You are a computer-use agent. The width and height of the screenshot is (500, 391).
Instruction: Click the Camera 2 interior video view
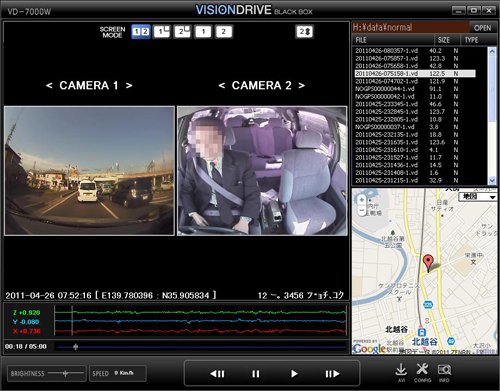click(262, 171)
